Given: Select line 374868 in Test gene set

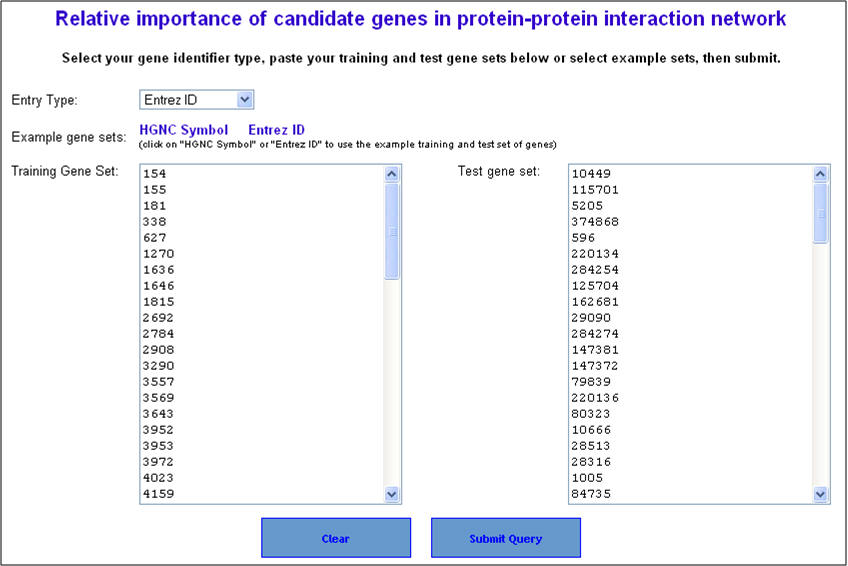Looking at the screenshot, I should click(x=595, y=222).
